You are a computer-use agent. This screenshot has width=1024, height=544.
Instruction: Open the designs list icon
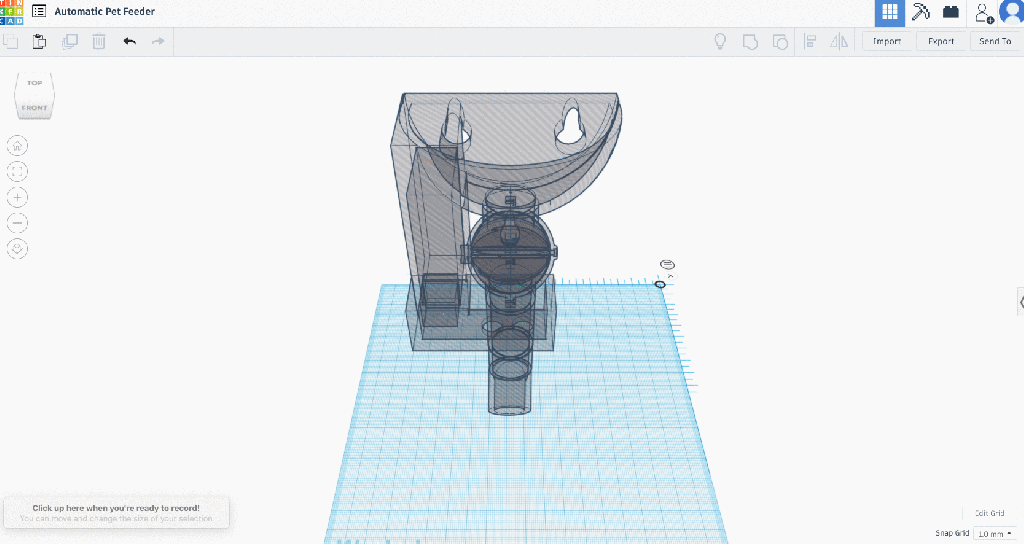coord(39,12)
